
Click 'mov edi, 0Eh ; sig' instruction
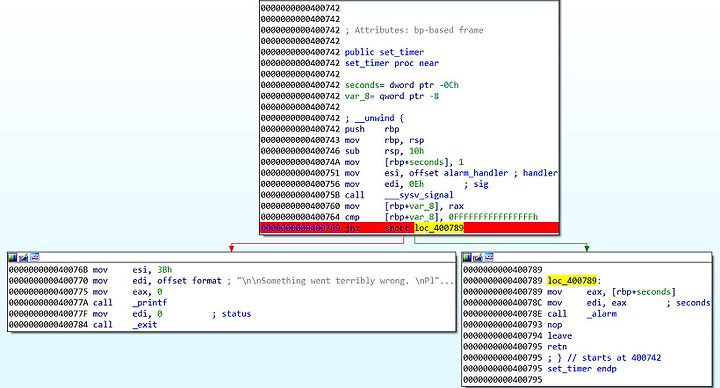point(416,184)
